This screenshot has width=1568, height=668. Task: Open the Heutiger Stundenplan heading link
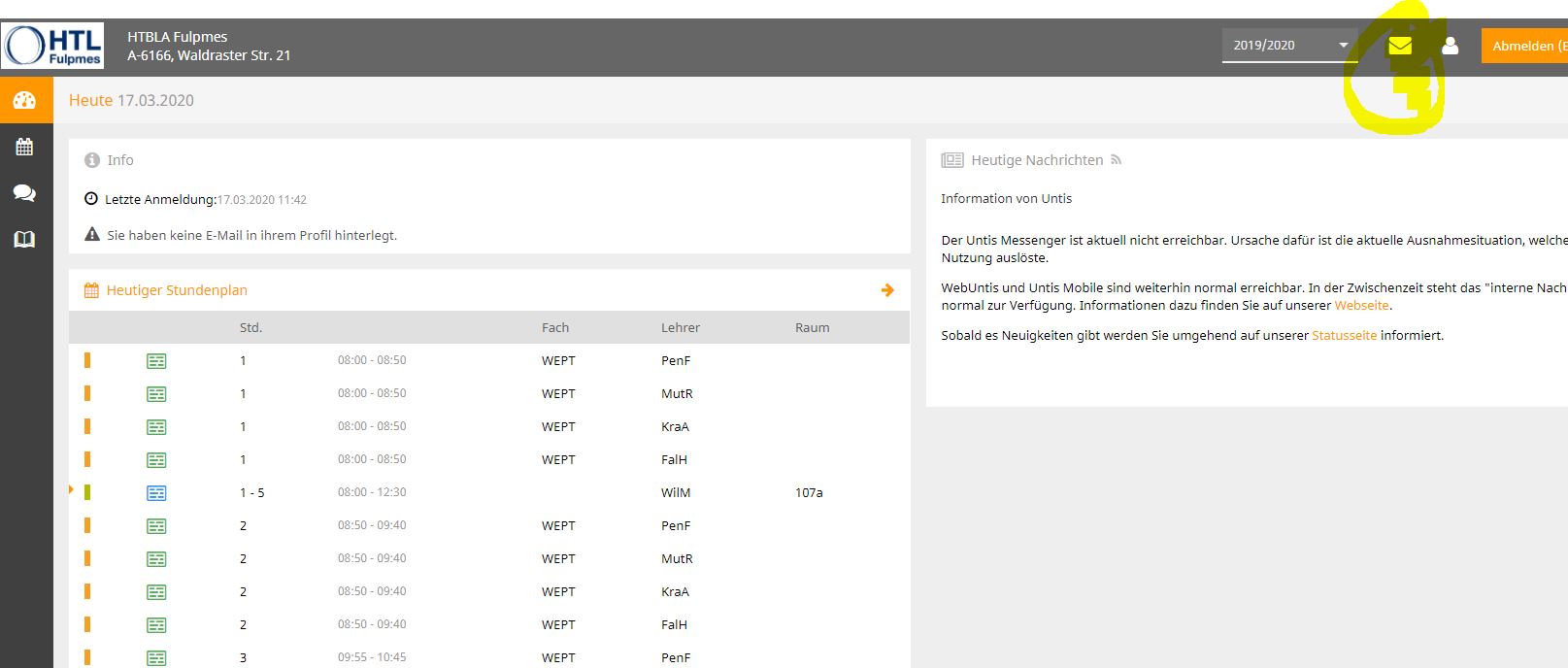pyautogui.click(x=177, y=290)
